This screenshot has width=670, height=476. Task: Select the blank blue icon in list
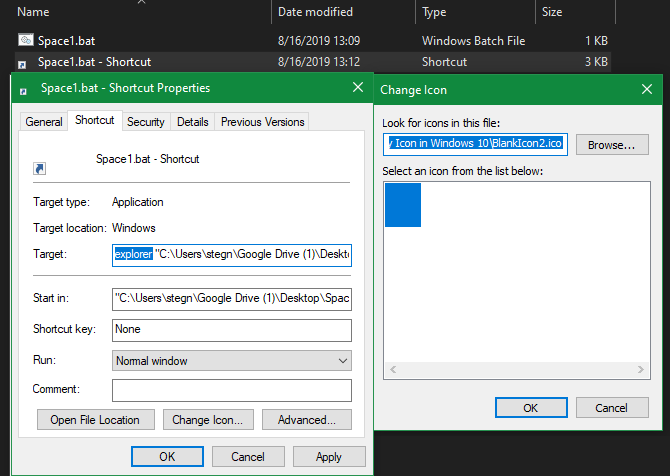pos(403,205)
